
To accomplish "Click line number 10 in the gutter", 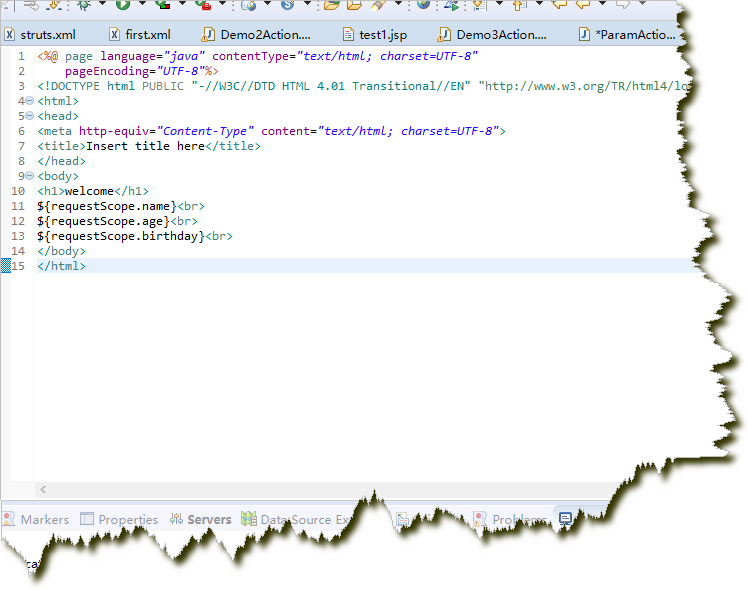I will pos(18,191).
